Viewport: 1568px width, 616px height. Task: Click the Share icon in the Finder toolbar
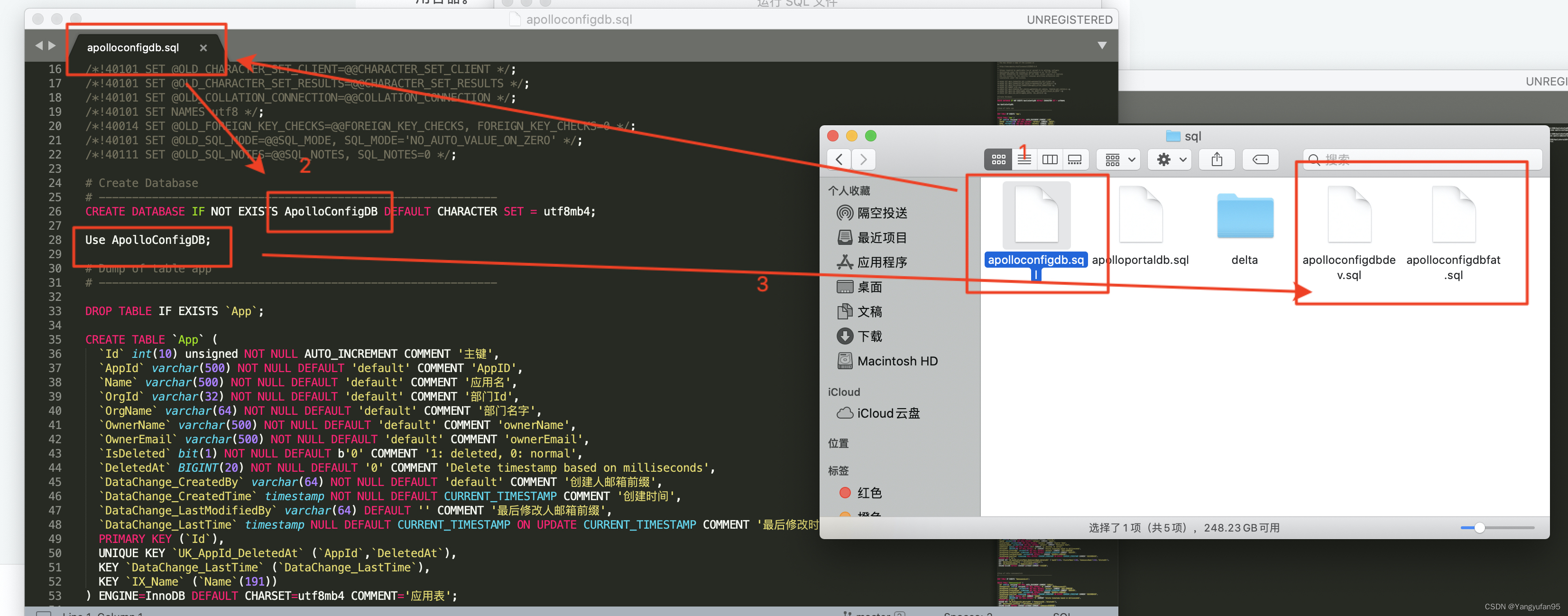(1217, 159)
